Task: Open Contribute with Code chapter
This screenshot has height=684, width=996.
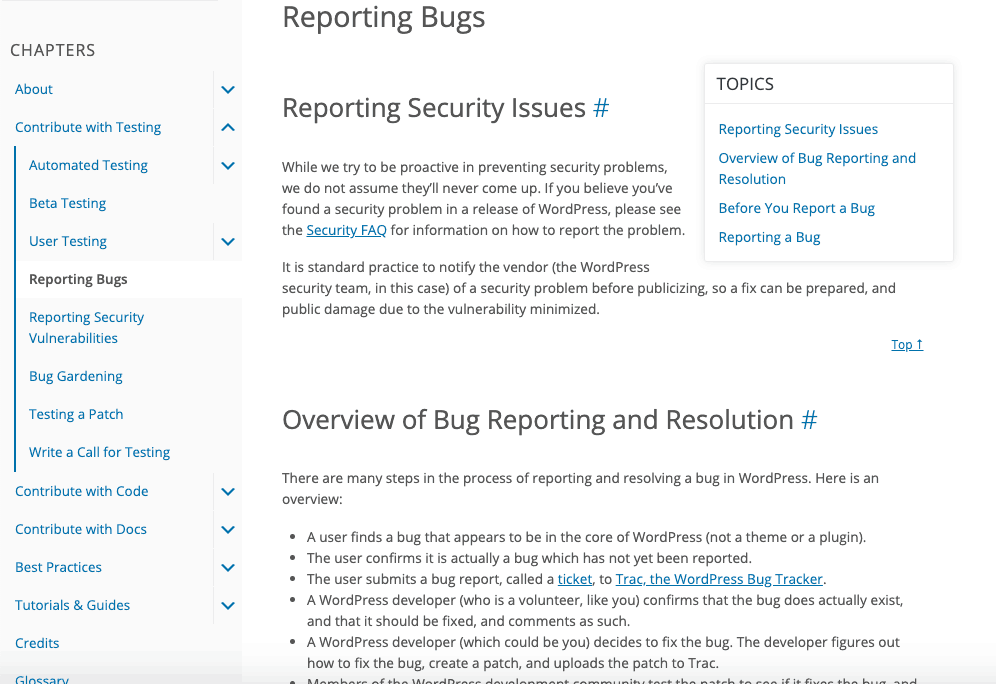Action: tap(81, 492)
